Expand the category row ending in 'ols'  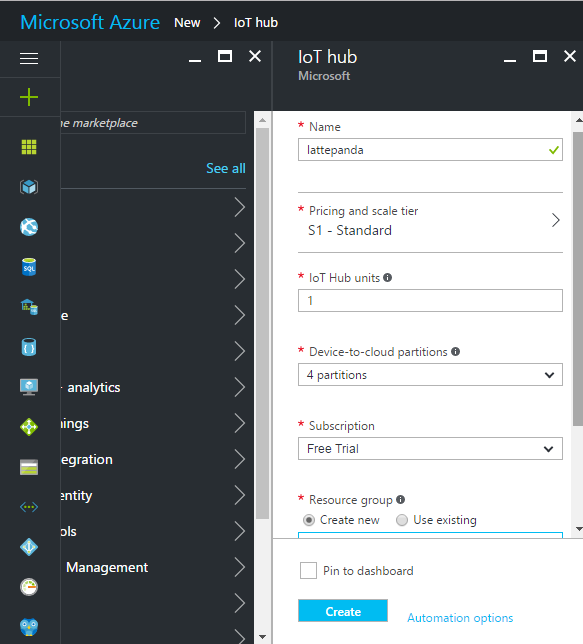153,531
